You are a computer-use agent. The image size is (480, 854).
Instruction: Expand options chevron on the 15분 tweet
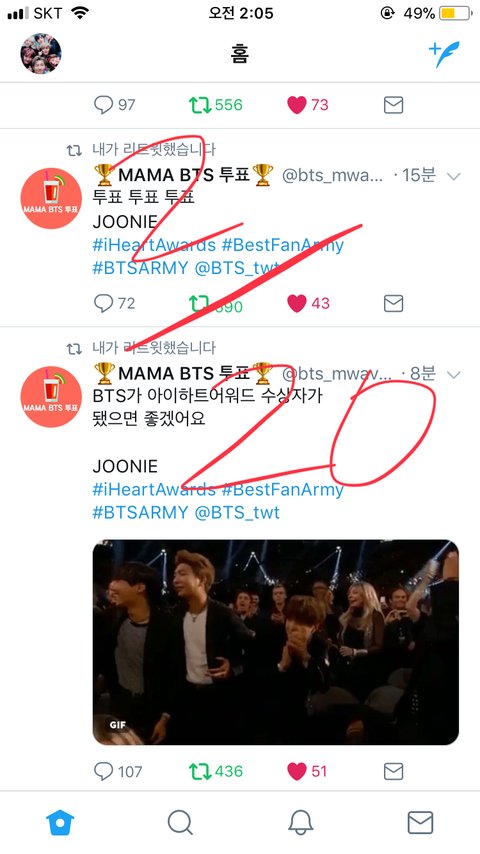click(x=453, y=176)
